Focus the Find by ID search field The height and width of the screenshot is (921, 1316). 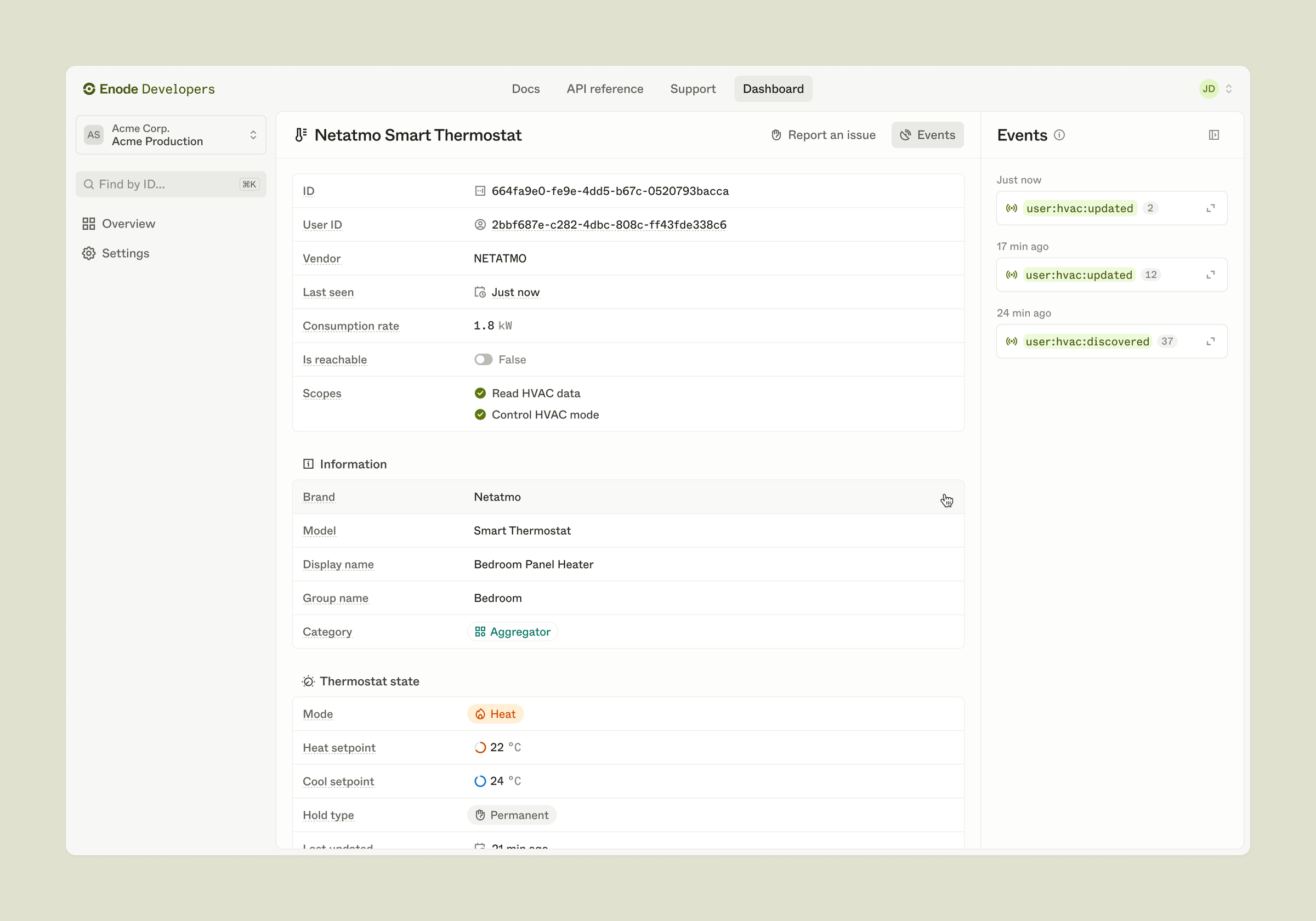pyautogui.click(x=171, y=184)
